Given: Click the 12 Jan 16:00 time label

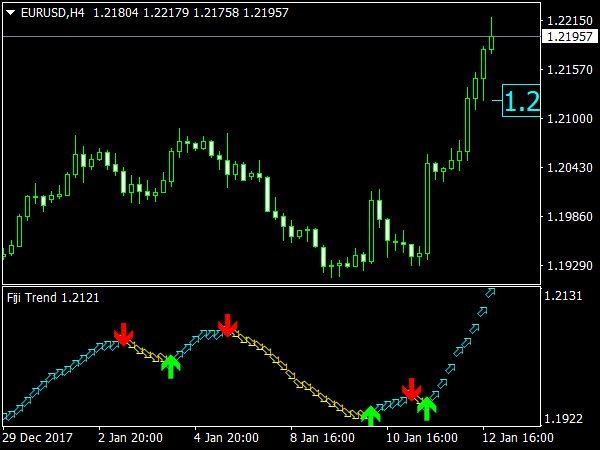Looking at the screenshot, I should (518, 438).
